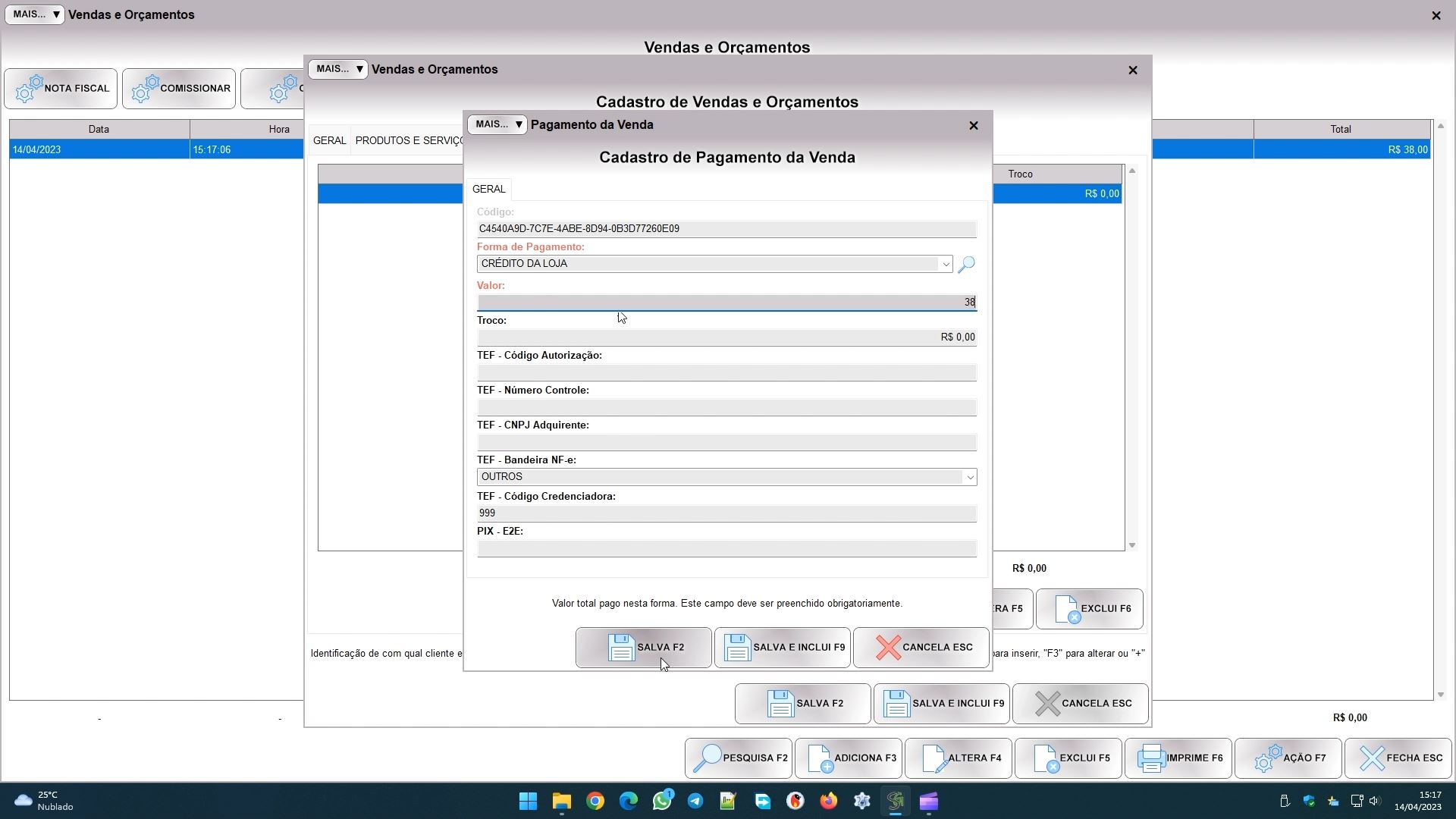Click the volume icon in the system tray
1456x819 pixels.
click(x=1374, y=801)
